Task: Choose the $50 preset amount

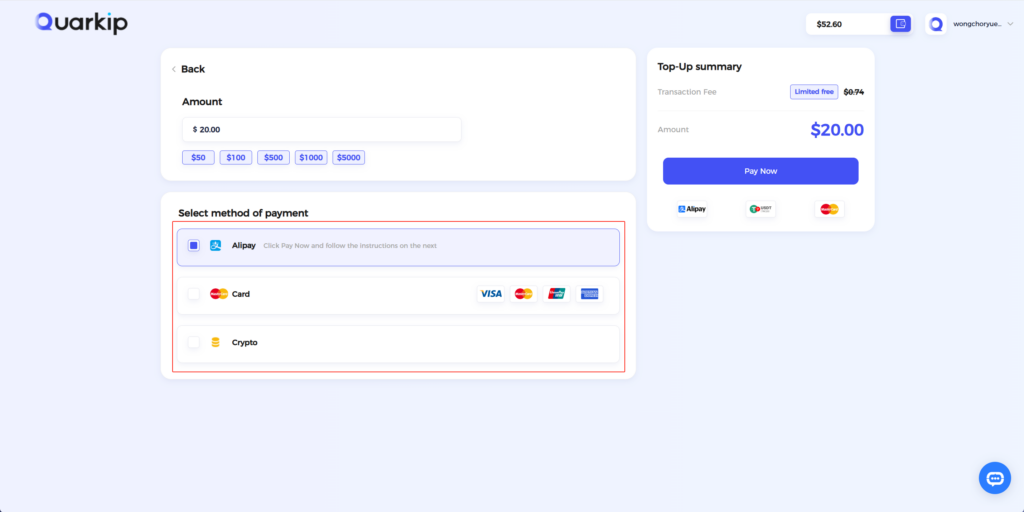Action: tap(199, 157)
